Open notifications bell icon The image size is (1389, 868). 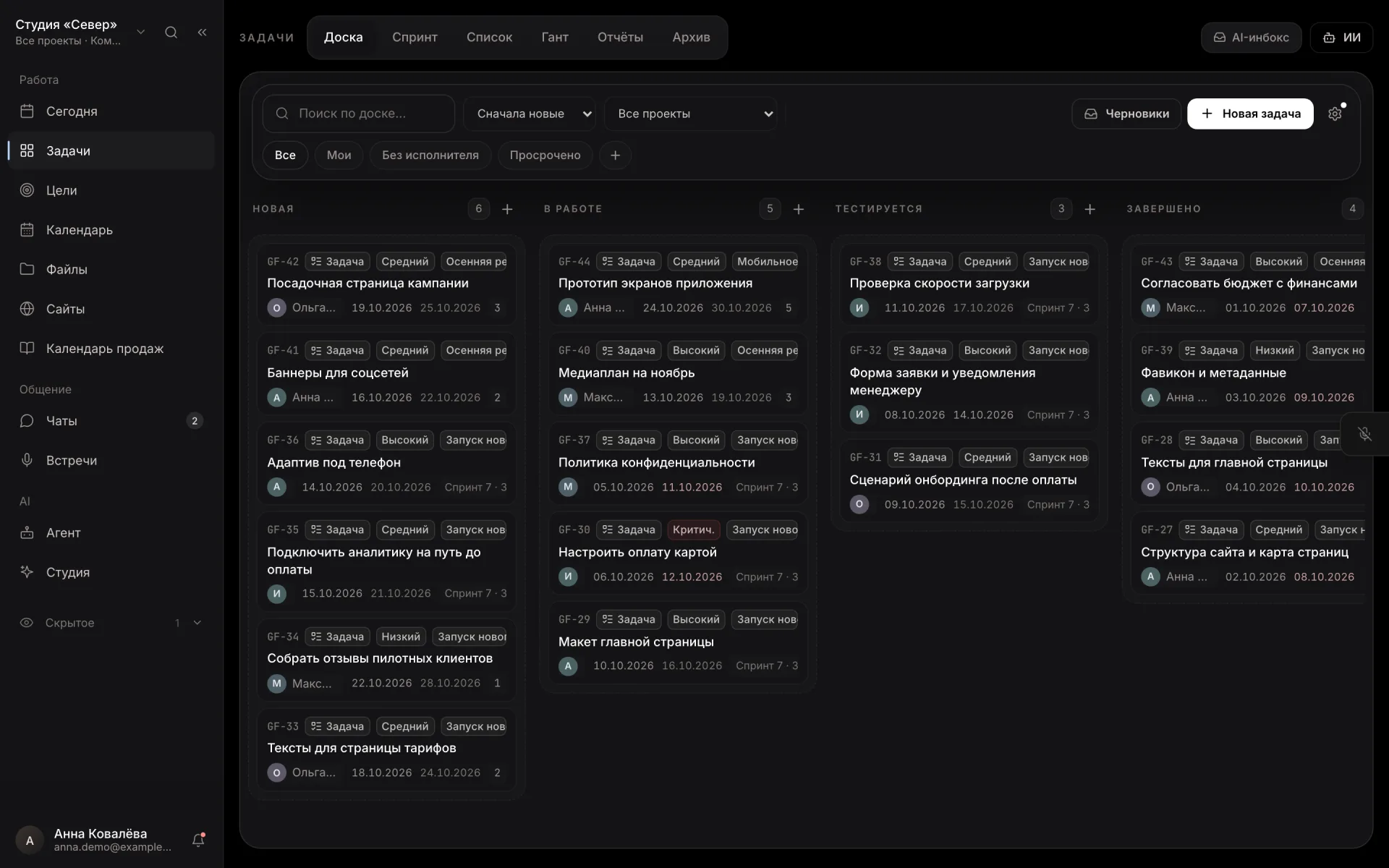[x=198, y=840]
